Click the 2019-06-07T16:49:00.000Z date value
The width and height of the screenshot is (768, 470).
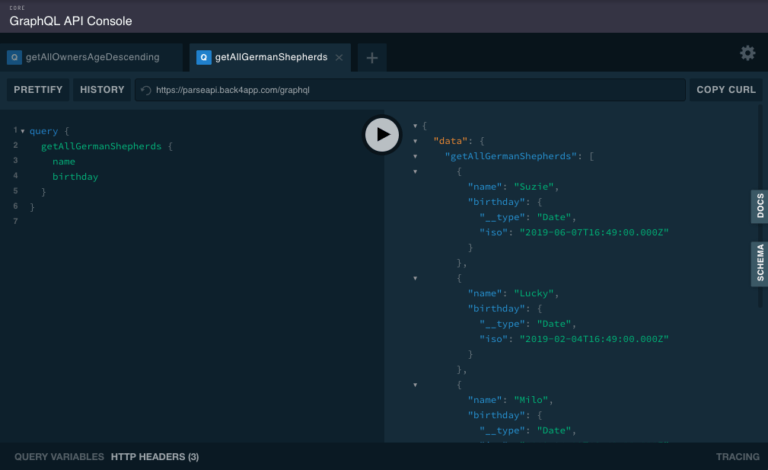point(594,232)
